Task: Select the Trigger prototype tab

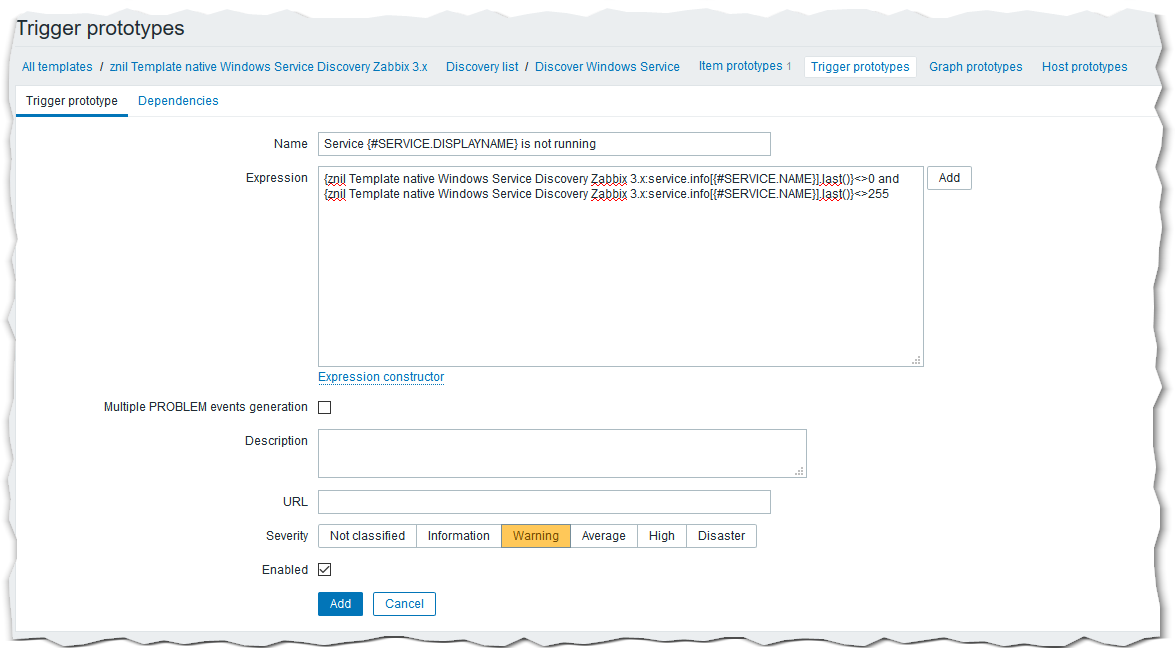Action: click(x=72, y=101)
